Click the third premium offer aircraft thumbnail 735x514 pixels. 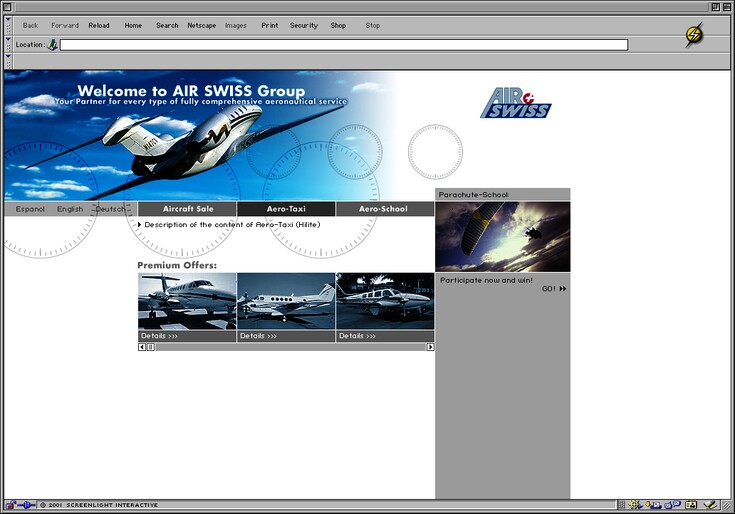pyautogui.click(x=385, y=301)
